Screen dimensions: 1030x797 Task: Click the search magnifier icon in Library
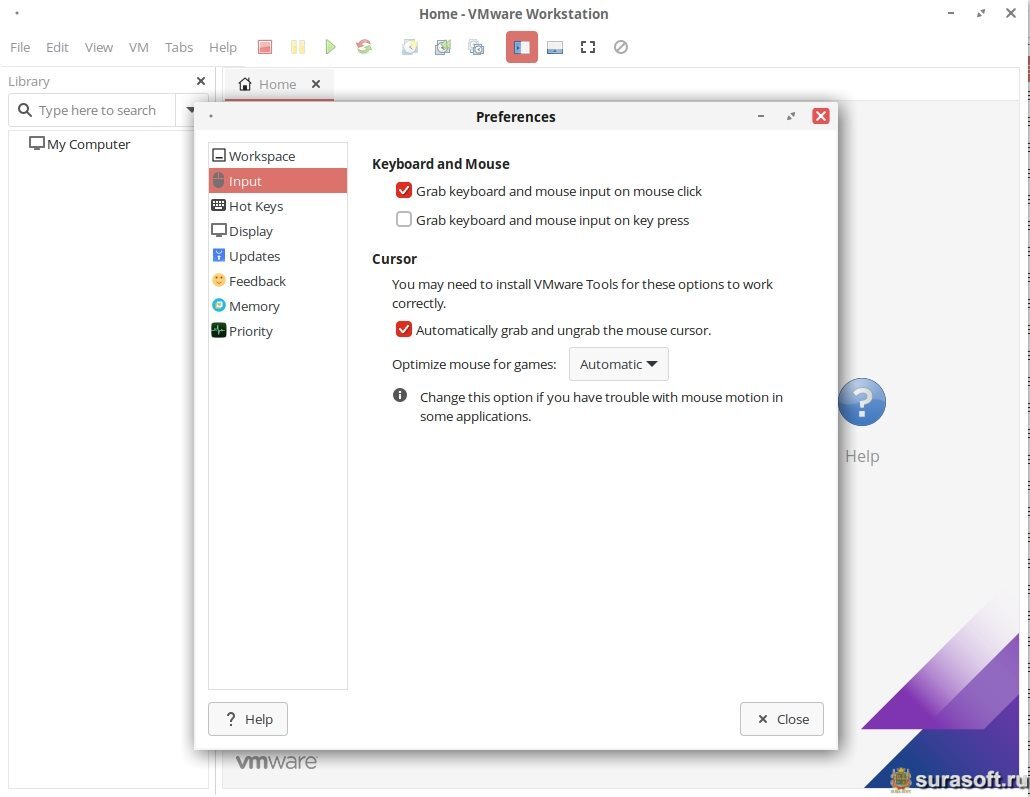point(25,110)
